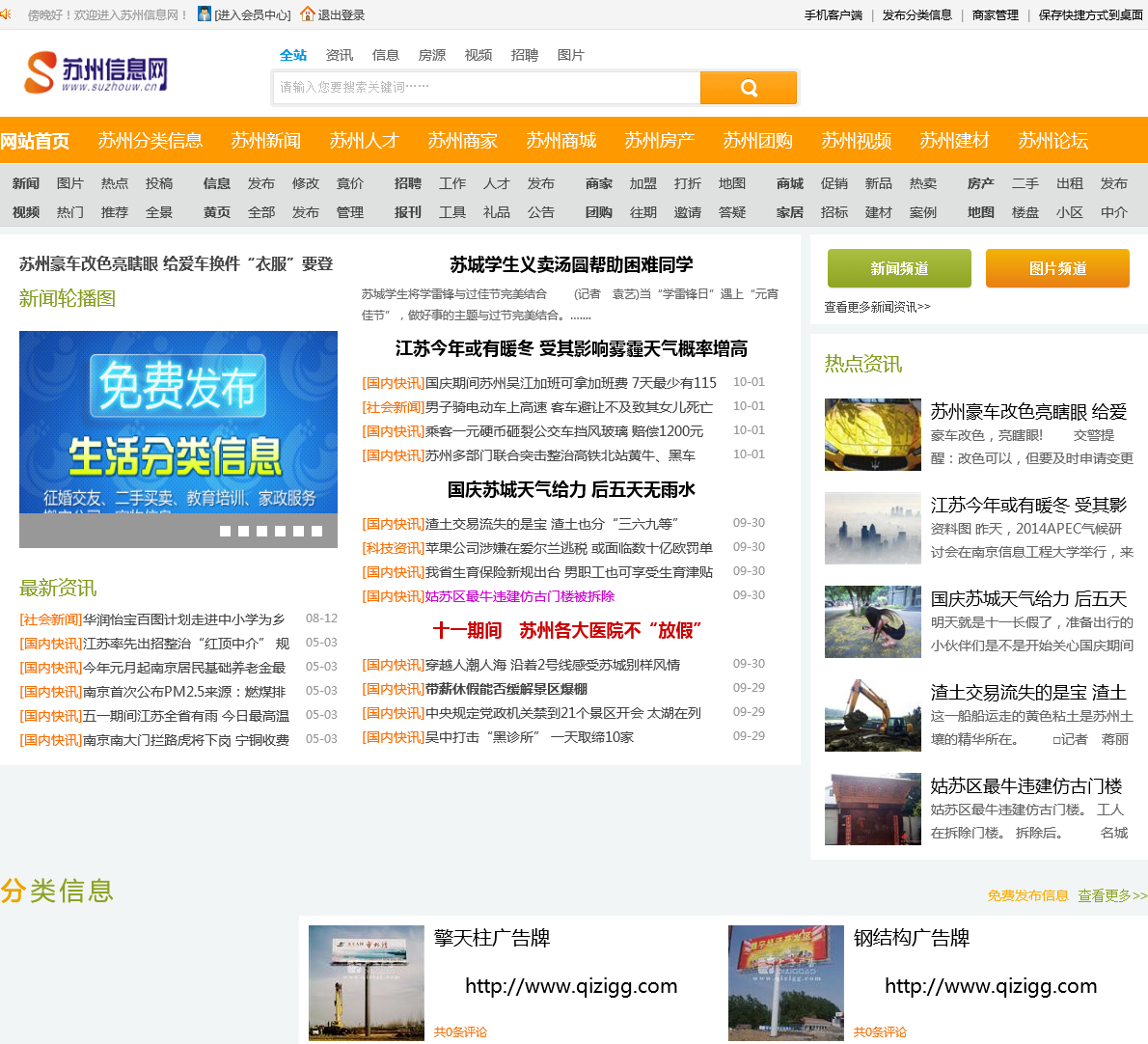Click the 免费发布 carousel banner image
1148x1044 pixels.
click(178, 423)
